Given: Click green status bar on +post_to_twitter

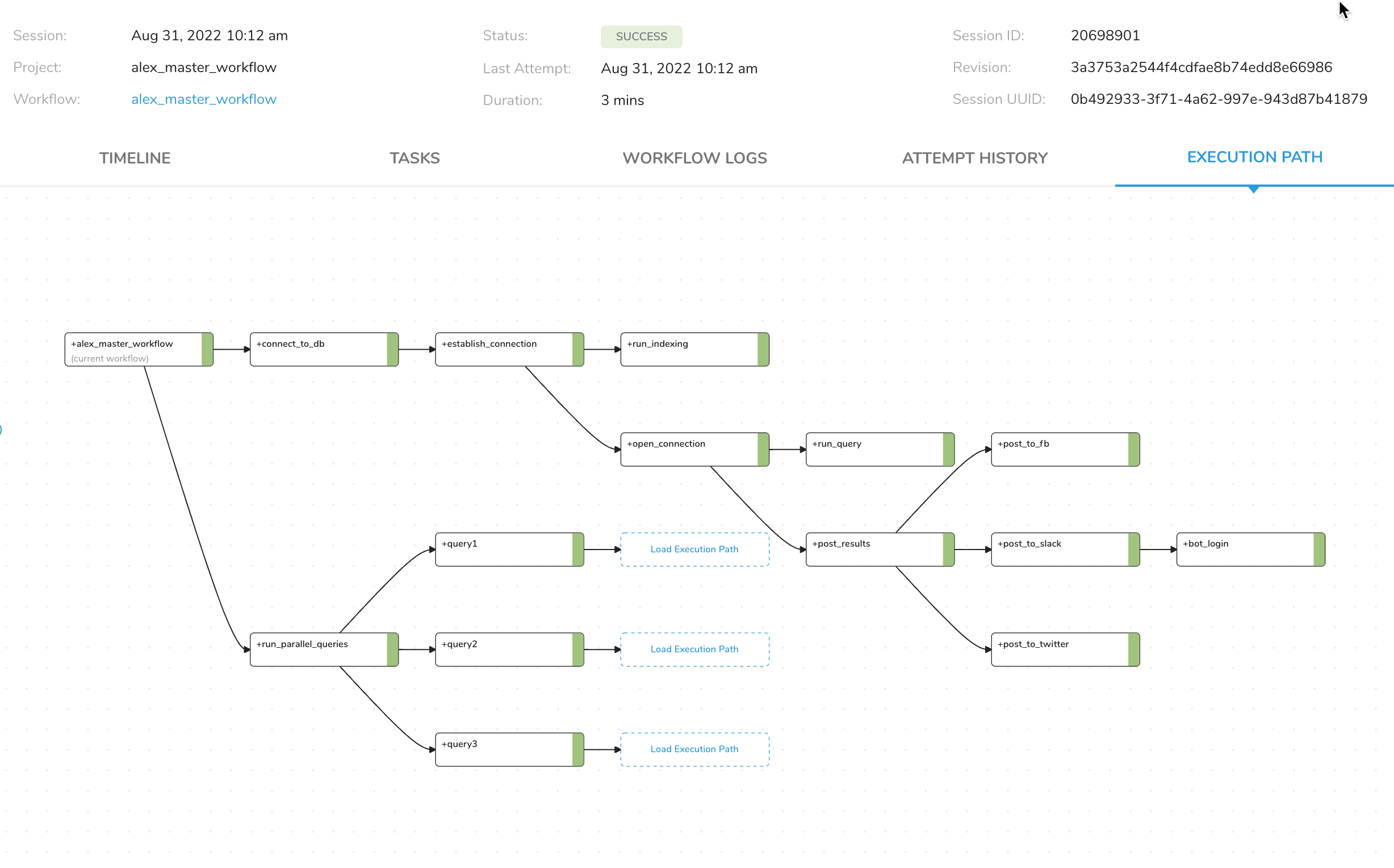Looking at the screenshot, I should (1133, 649).
